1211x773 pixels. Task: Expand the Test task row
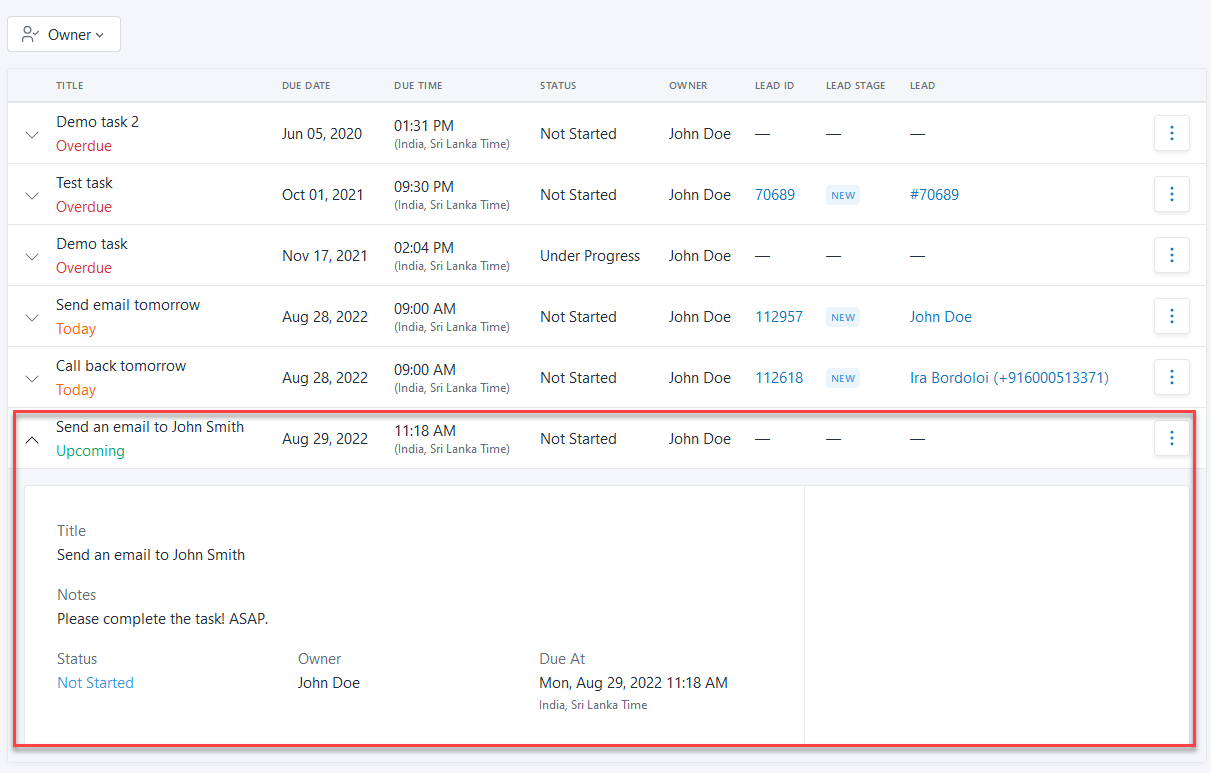(31, 194)
